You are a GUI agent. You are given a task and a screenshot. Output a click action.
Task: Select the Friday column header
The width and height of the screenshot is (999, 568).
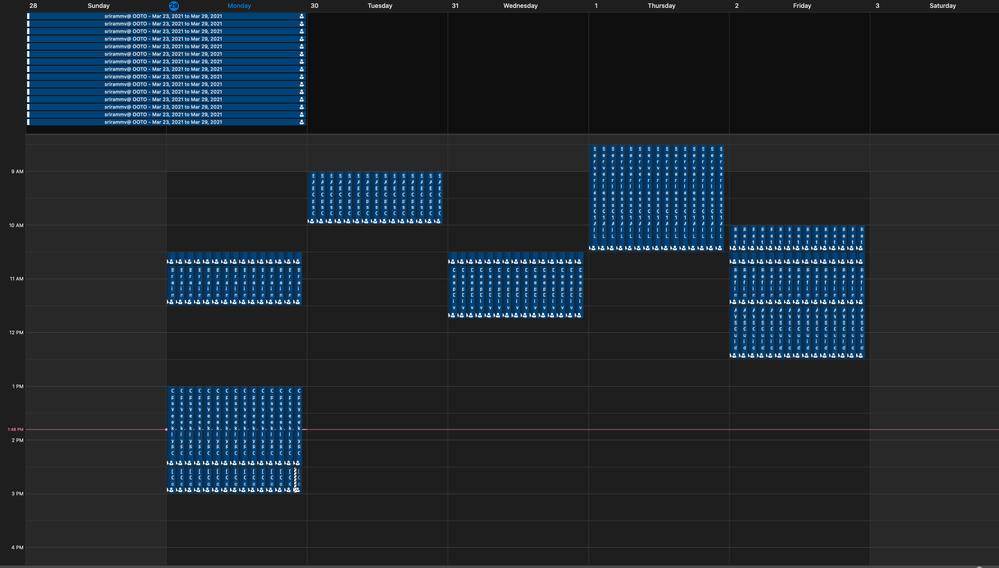pos(802,6)
